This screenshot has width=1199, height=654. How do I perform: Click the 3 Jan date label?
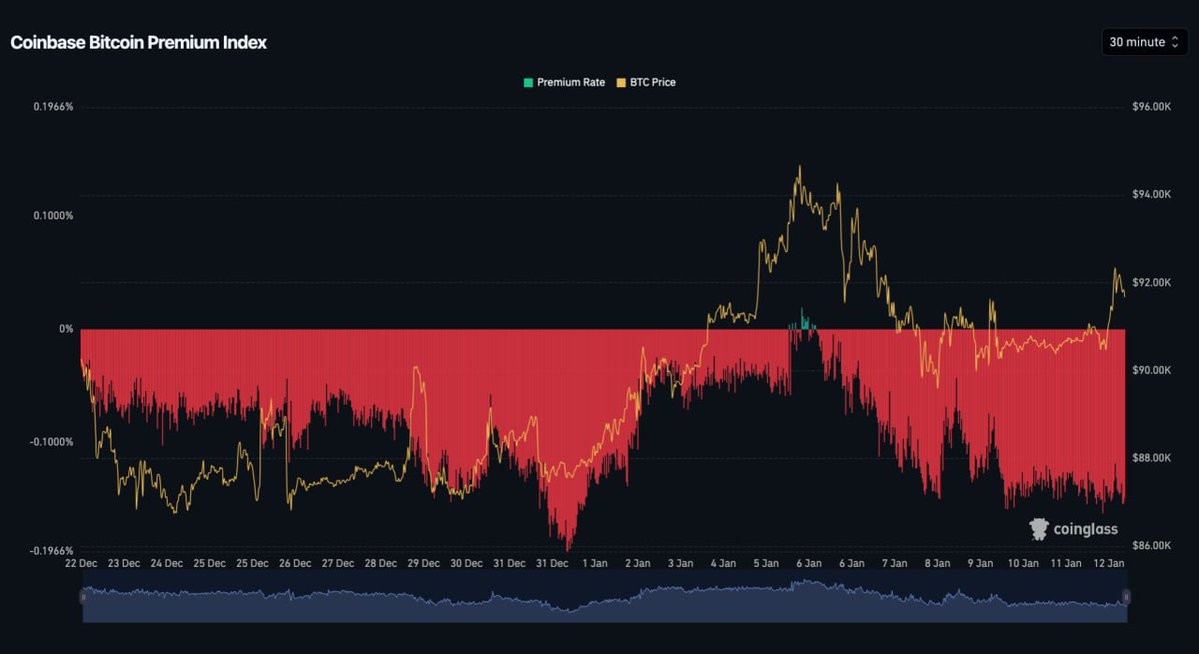point(681,563)
